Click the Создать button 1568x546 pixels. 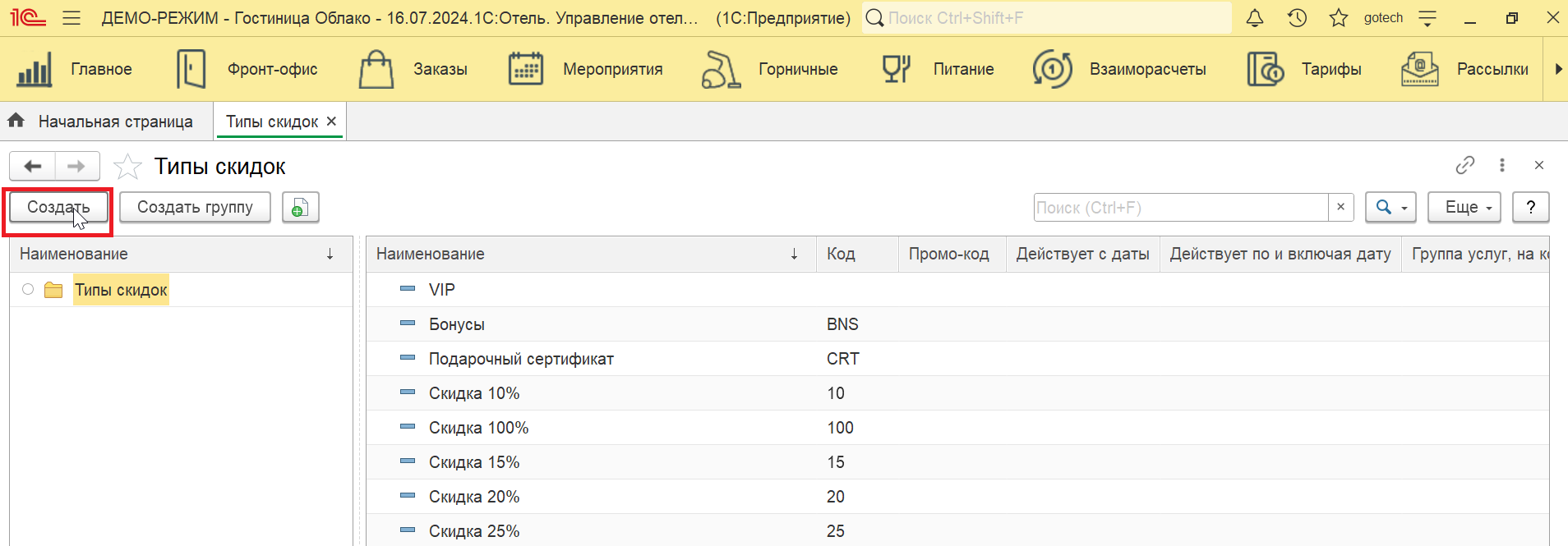click(x=58, y=208)
